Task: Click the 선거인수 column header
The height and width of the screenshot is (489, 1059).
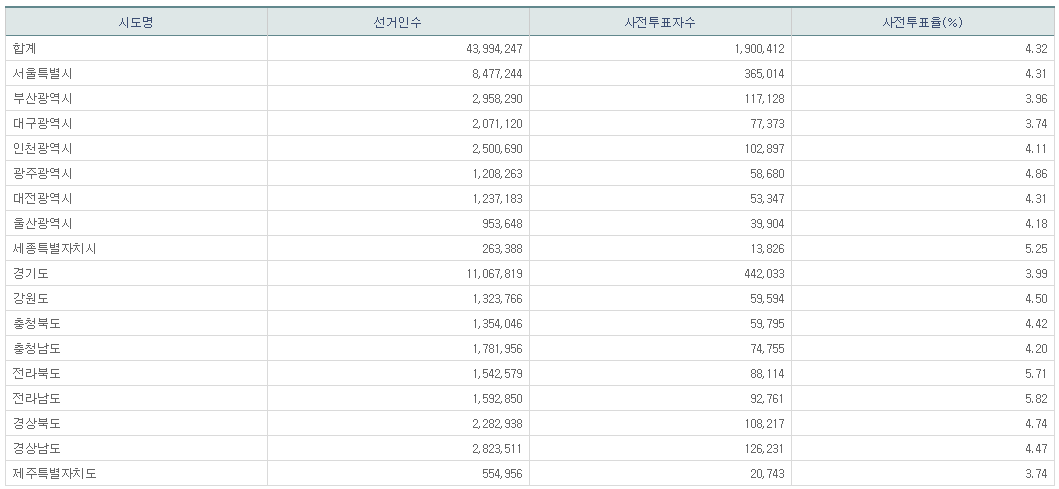Action: pos(398,23)
